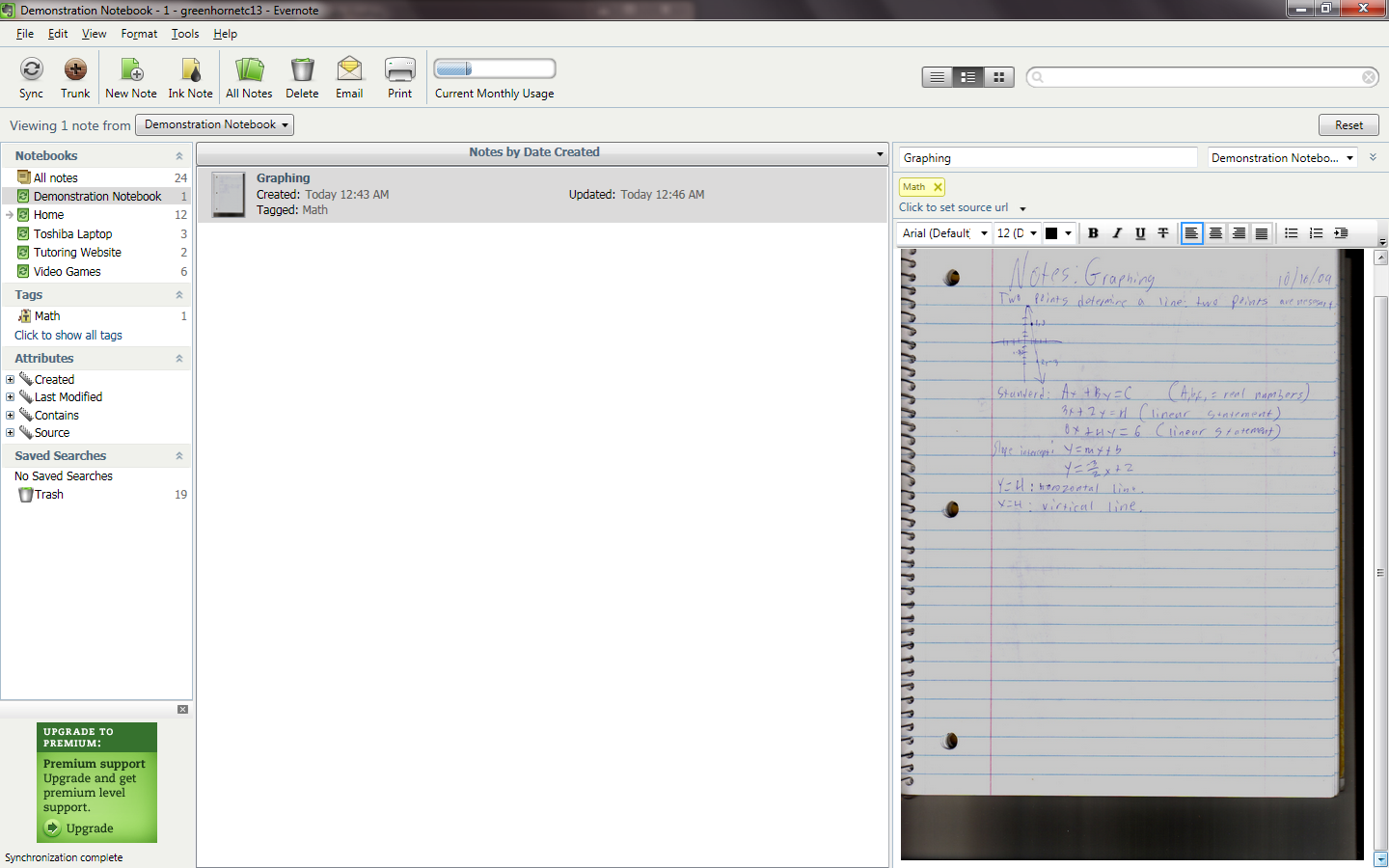
Task: Create an Ink Note
Action: pos(191,77)
